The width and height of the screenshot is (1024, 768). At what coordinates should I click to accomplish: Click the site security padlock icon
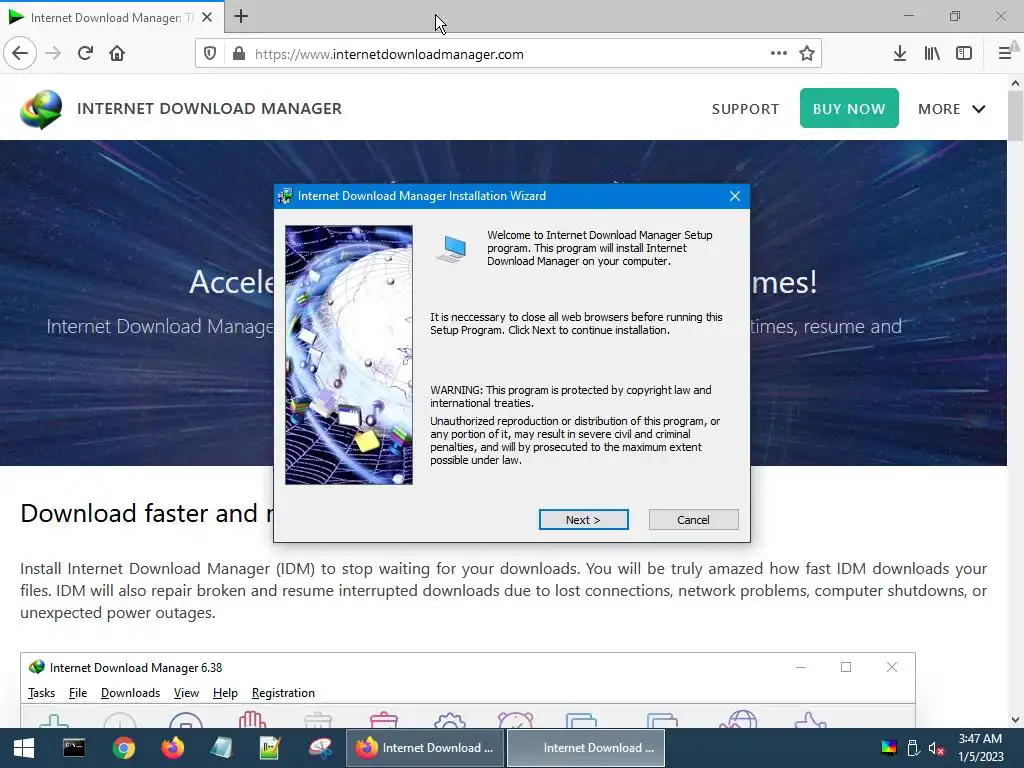(x=239, y=54)
